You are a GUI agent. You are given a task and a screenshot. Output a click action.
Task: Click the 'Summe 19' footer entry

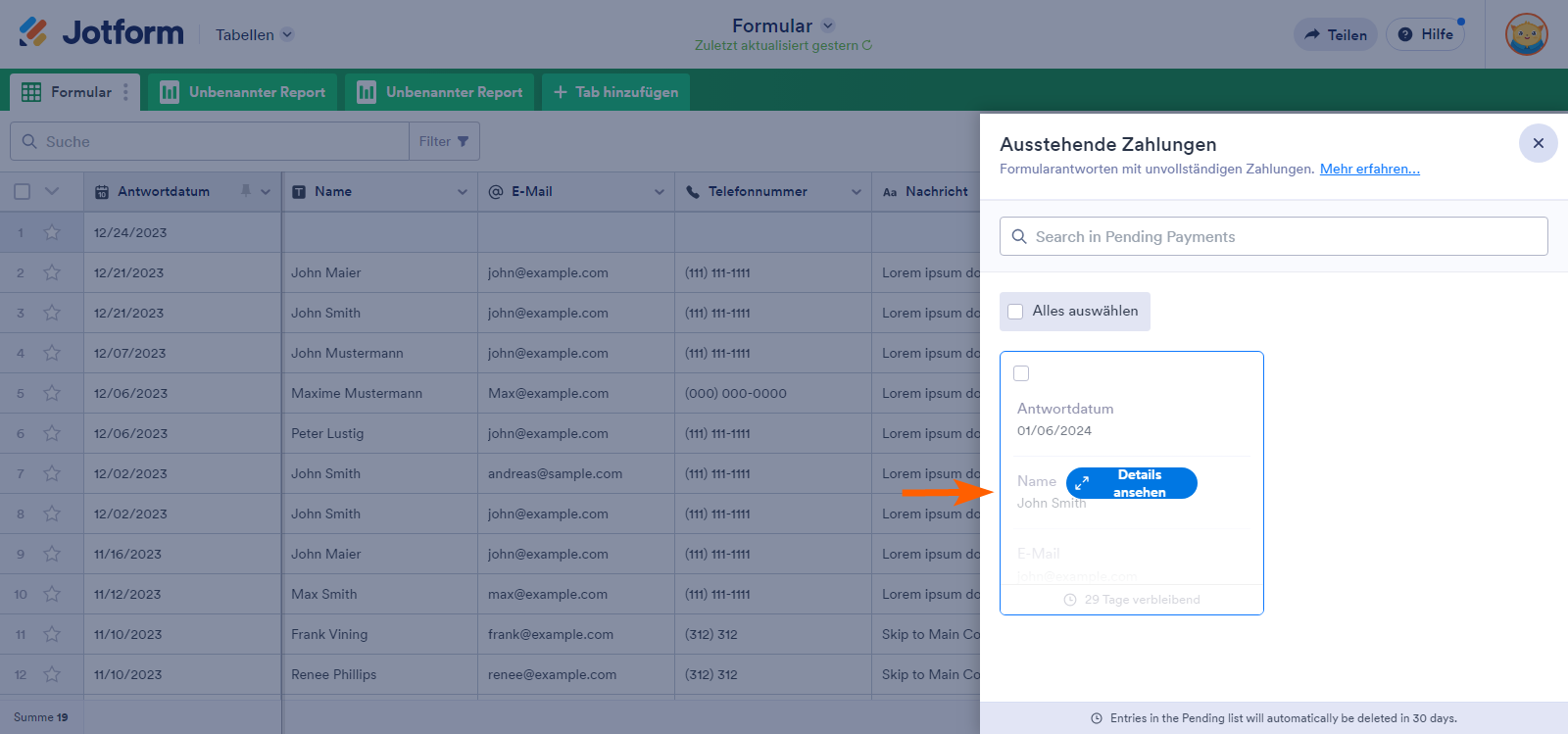click(x=41, y=717)
